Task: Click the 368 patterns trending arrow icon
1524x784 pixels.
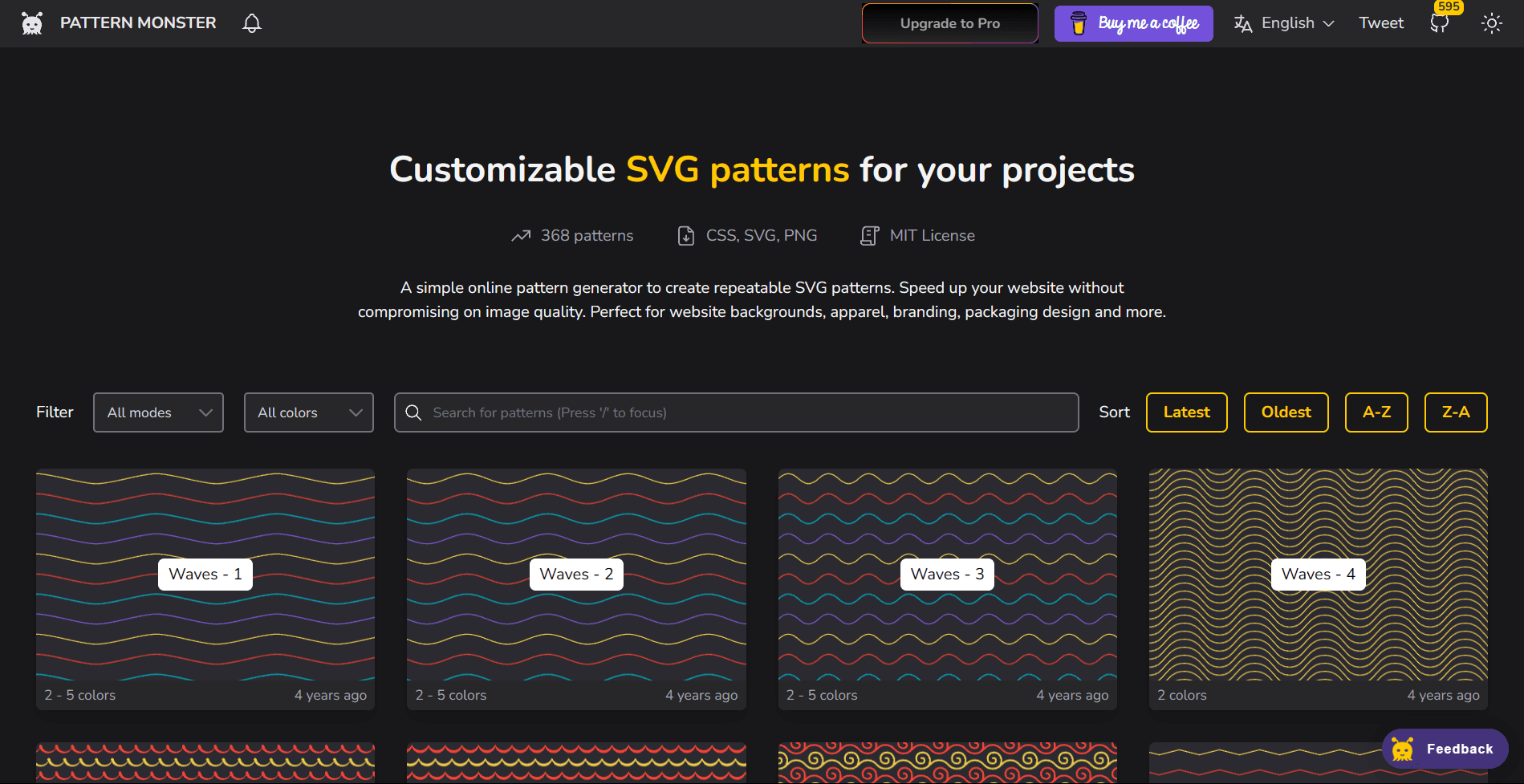Action: (x=521, y=235)
